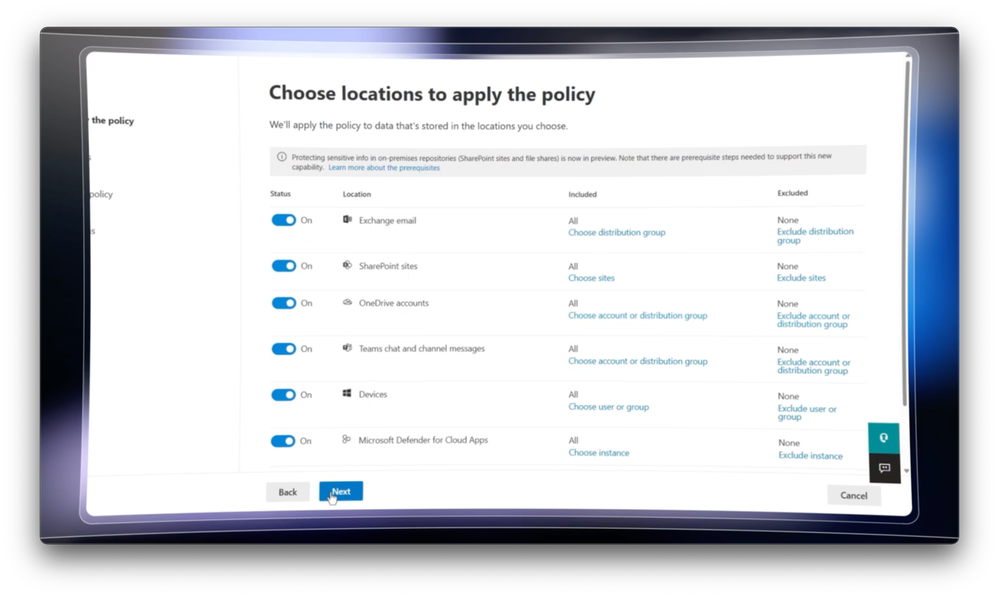Image resolution: width=999 pixels, height=597 pixels.
Task: Click the OneDrive accounts label
Action: [394, 303]
